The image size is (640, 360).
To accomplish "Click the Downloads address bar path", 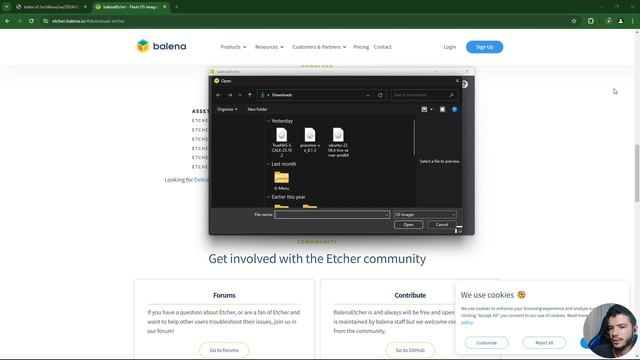I will 282,95.
